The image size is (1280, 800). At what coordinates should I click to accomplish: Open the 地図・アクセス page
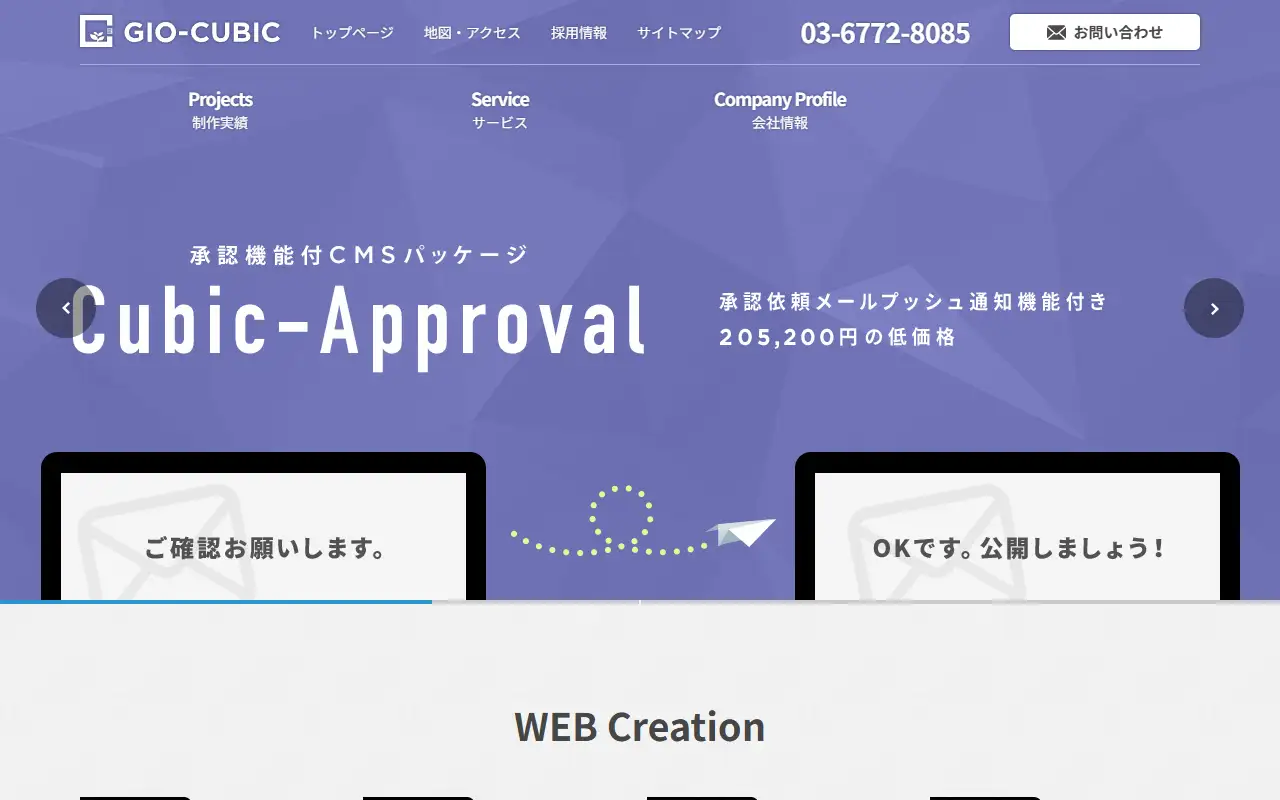coord(472,33)
